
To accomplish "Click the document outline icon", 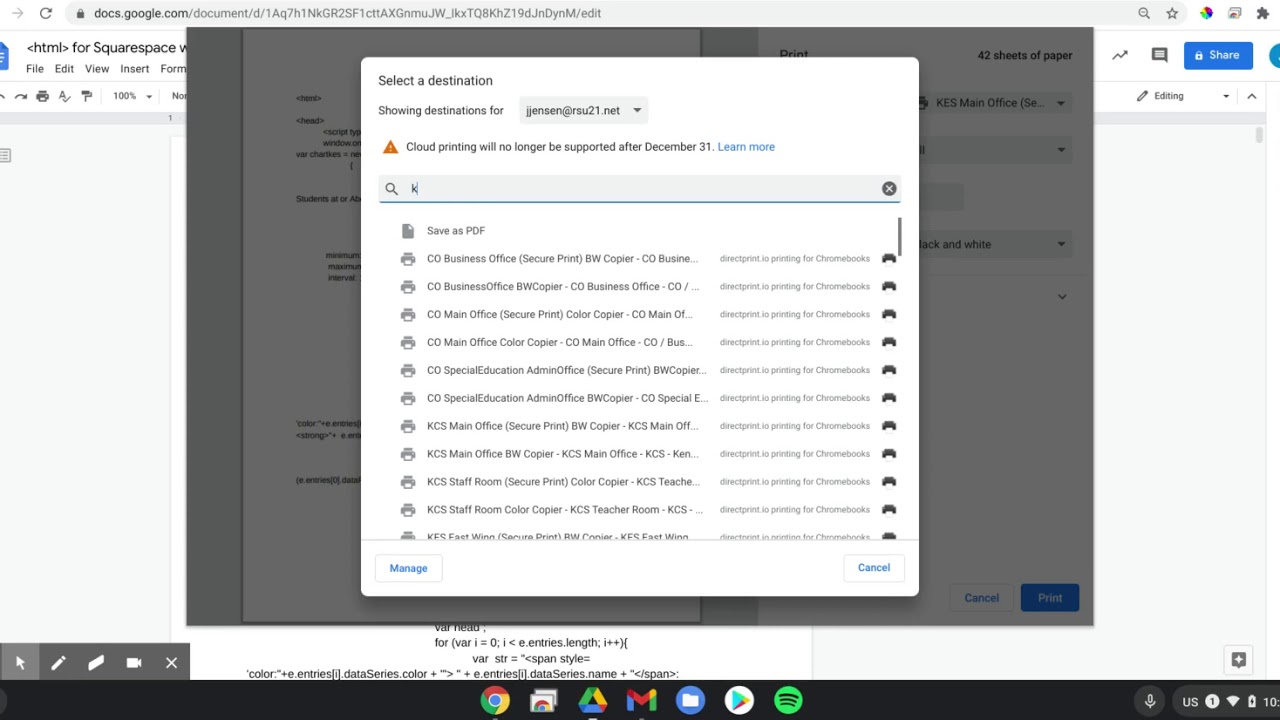I will (x=5, y=155).
